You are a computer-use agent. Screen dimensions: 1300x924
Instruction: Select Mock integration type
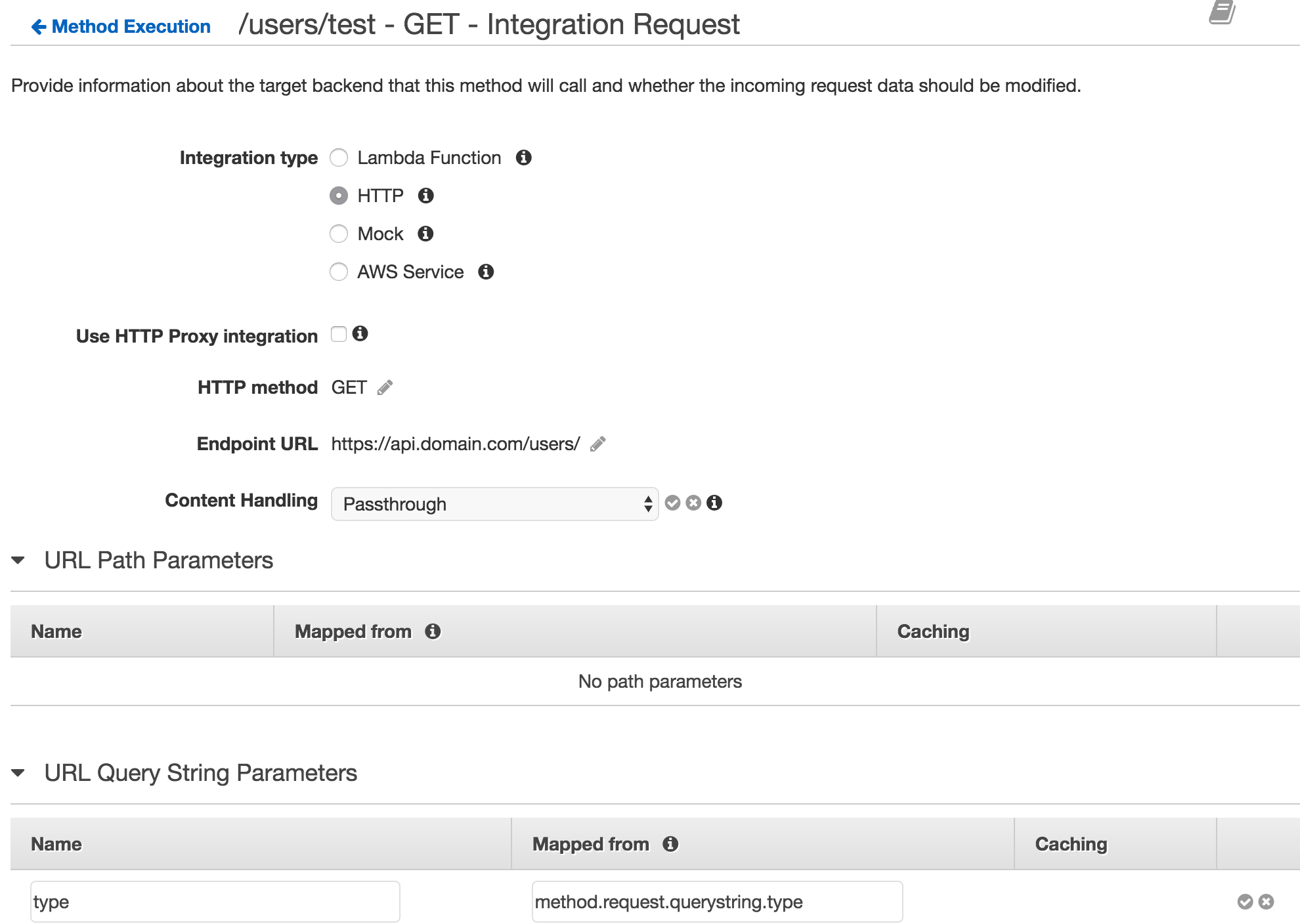[339, 234]
